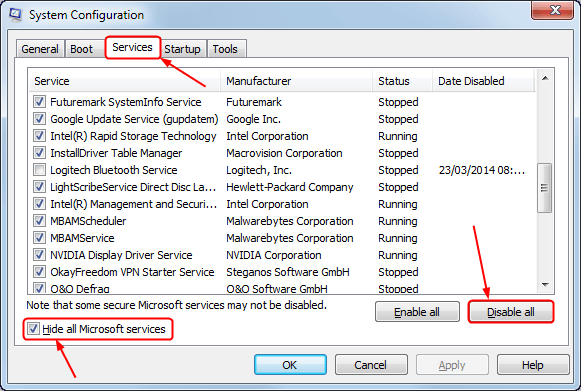The image size is (581, 391).
Task: Select 'Hewlett-Packard Company' manufacturer cell
Action: pos(290,187)
